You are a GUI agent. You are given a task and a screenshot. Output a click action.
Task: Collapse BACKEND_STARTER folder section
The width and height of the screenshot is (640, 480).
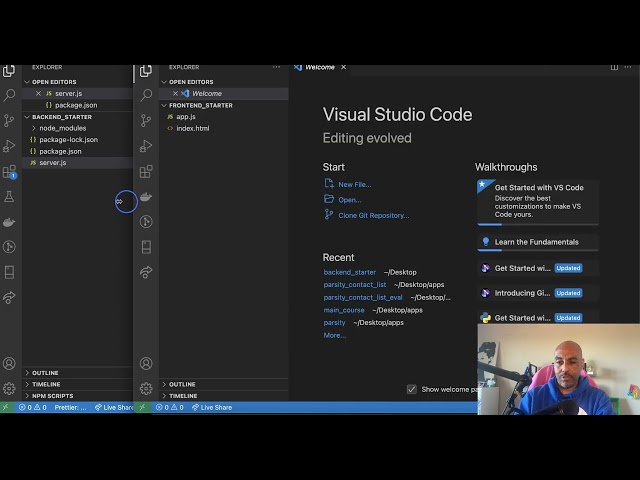pos(78,117)
